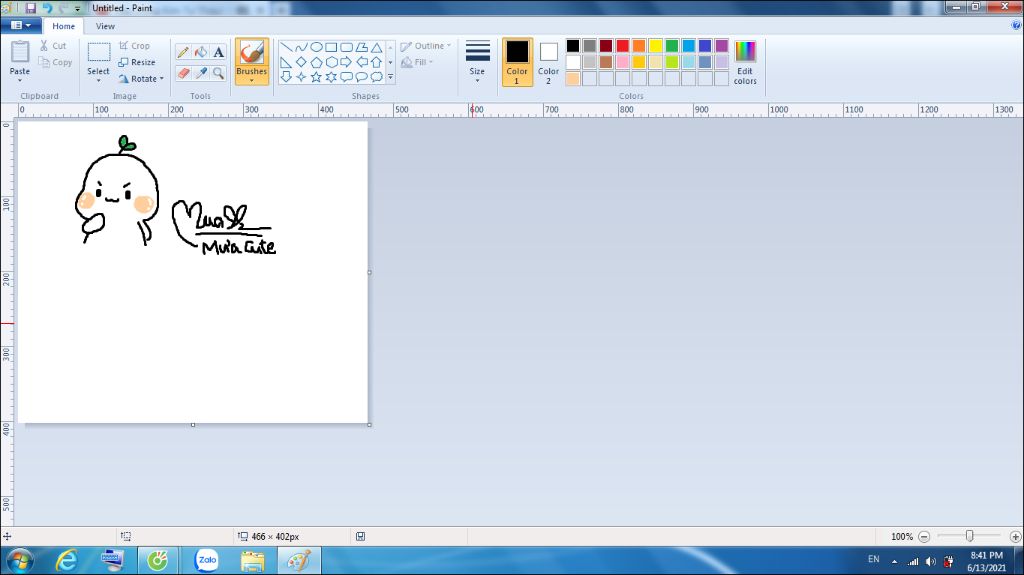Screen dimensions: 1024x575
Task: Select the Eraser tool
Action: click(184, 73)
